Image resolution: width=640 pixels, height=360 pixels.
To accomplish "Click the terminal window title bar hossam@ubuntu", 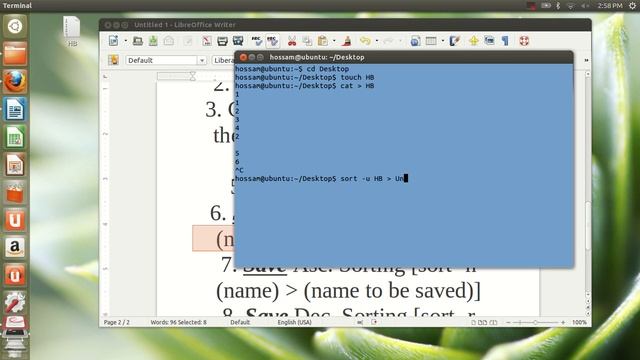I will tap(404, 57).
